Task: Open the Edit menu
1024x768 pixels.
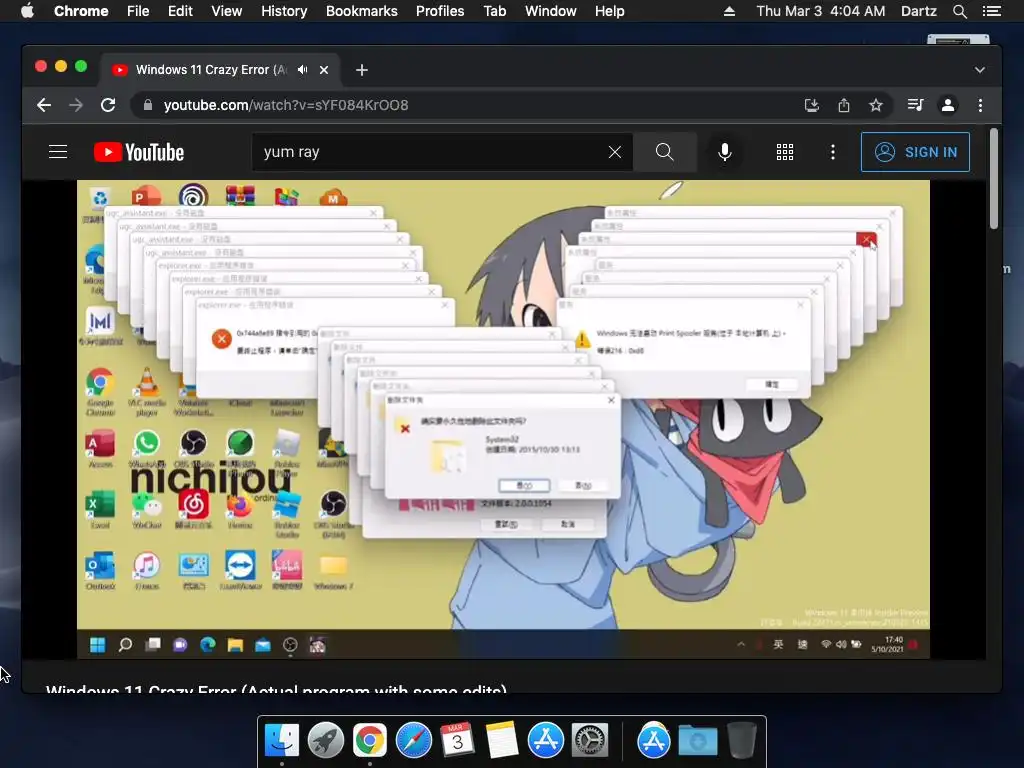Action: coord(180,11)
